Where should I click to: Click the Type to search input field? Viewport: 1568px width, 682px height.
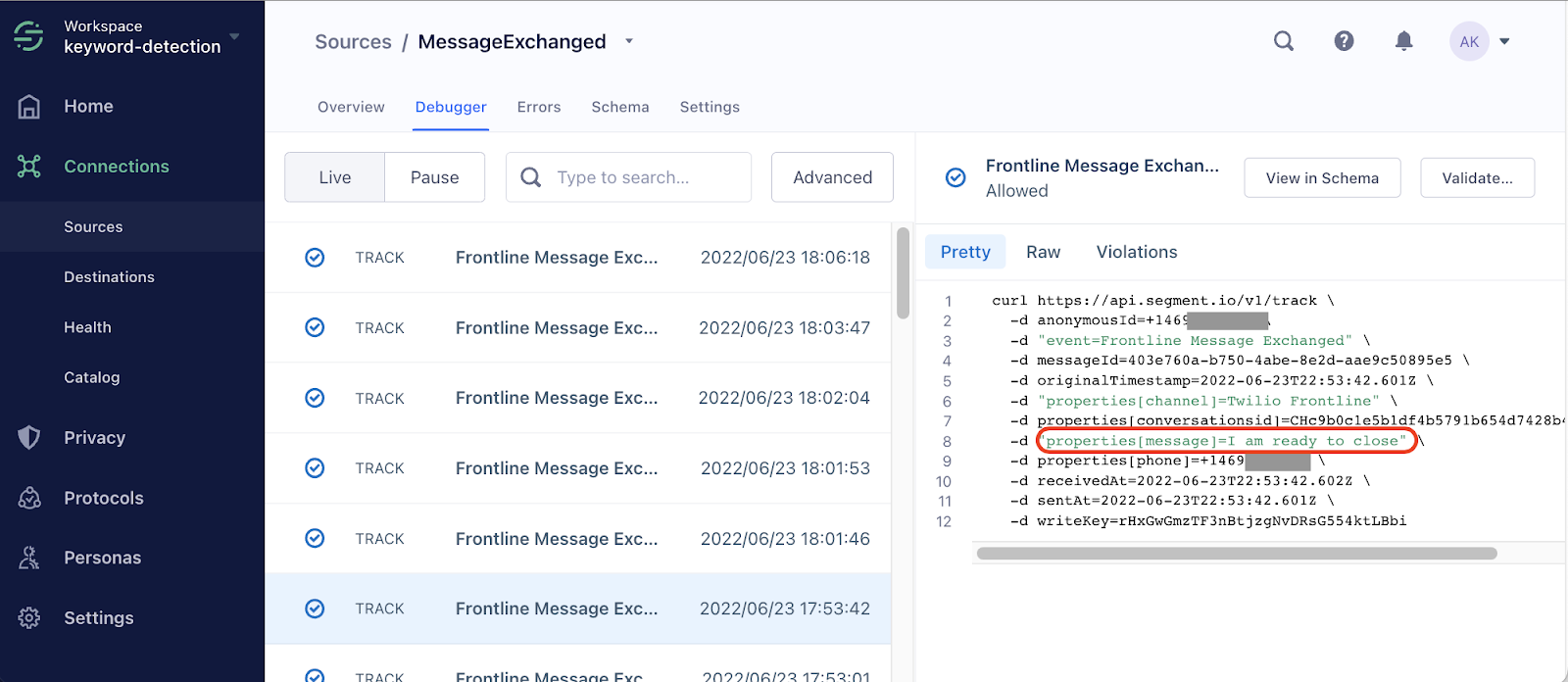(x=628, y=177)
